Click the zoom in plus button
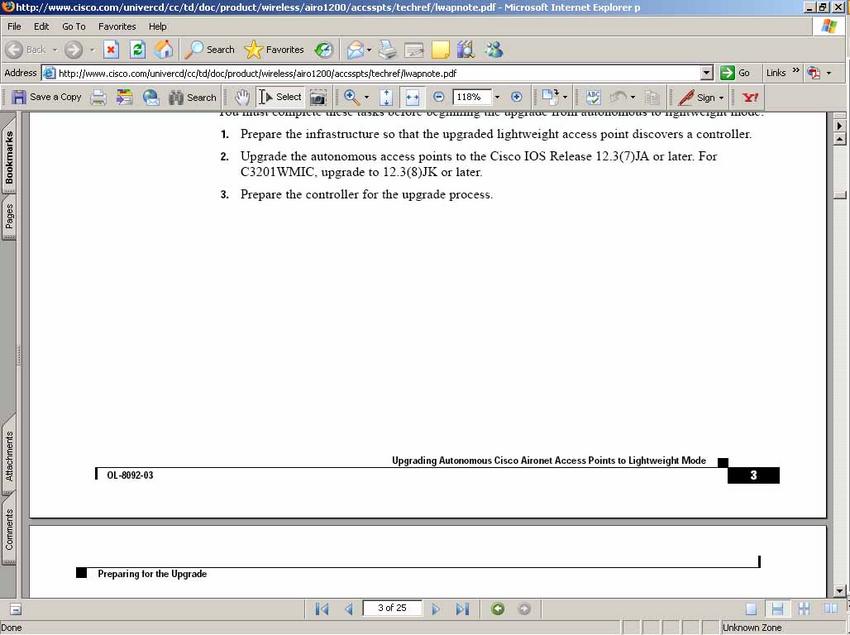The width and height of the screenshot is (850, 635). [516, 97]
